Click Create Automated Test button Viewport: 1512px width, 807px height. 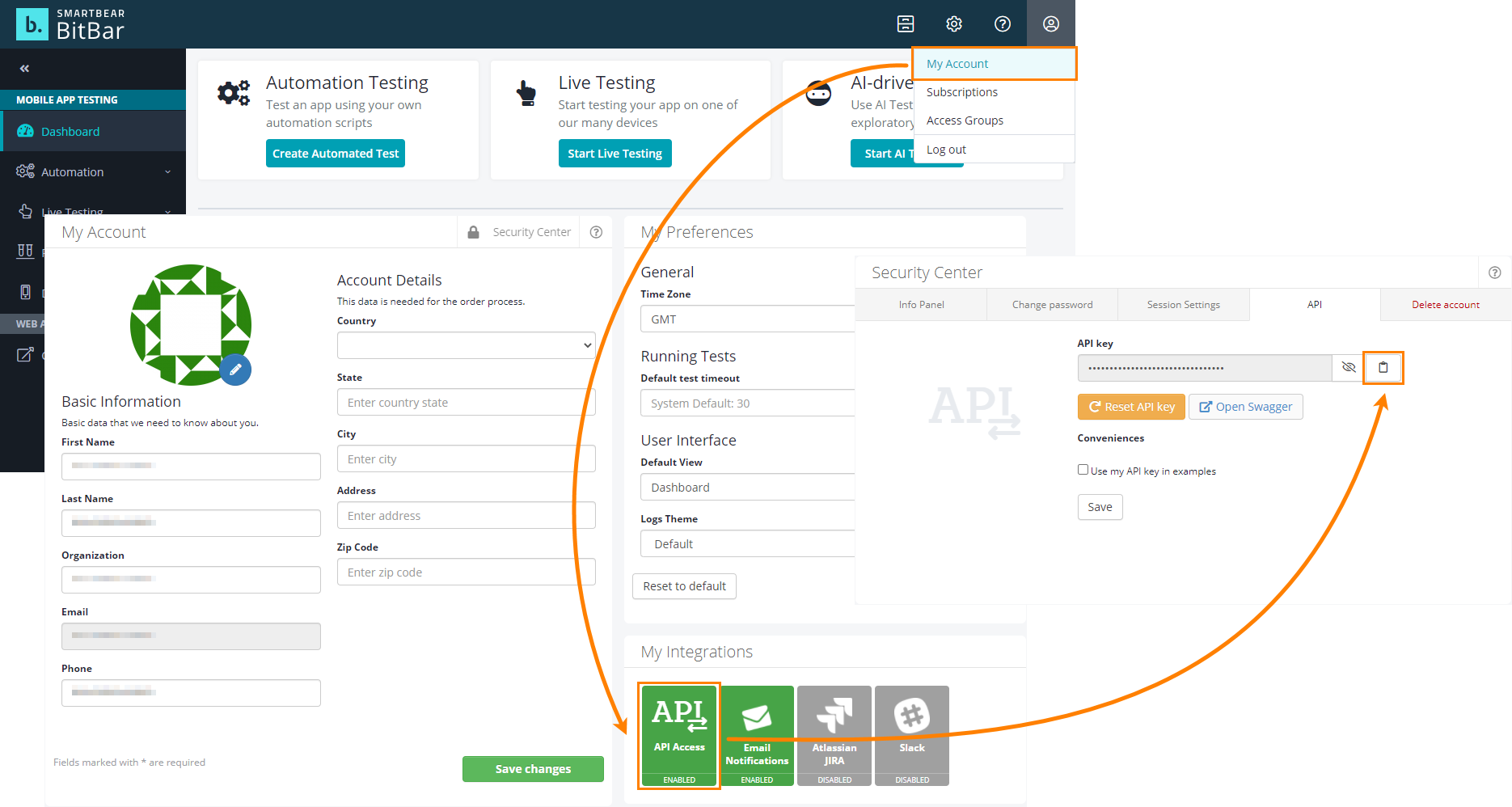pos(336,154)
